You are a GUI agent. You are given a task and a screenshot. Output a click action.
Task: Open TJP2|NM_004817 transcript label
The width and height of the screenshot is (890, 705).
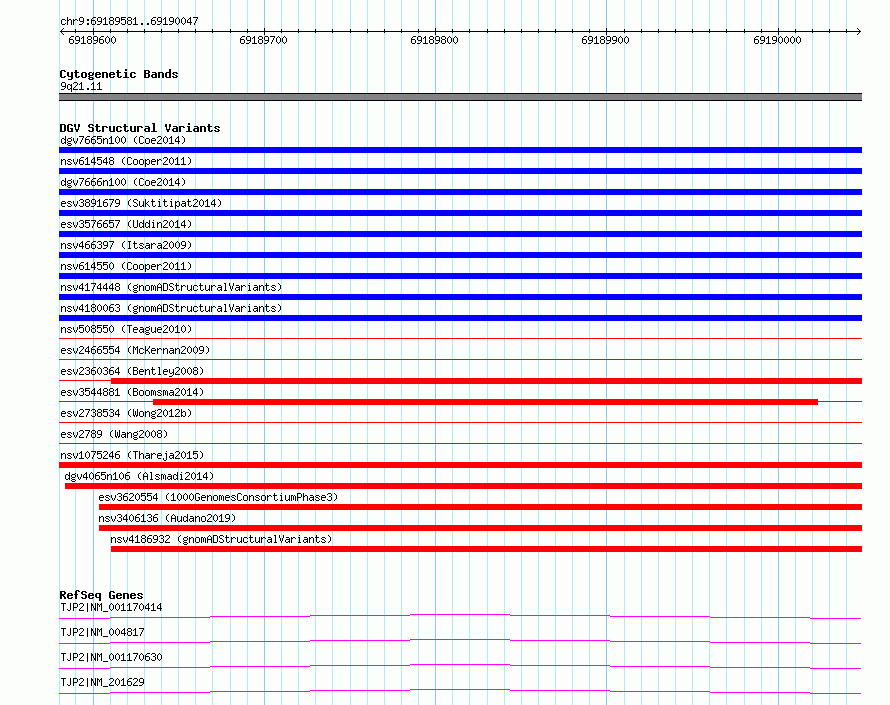click(102, 632)
